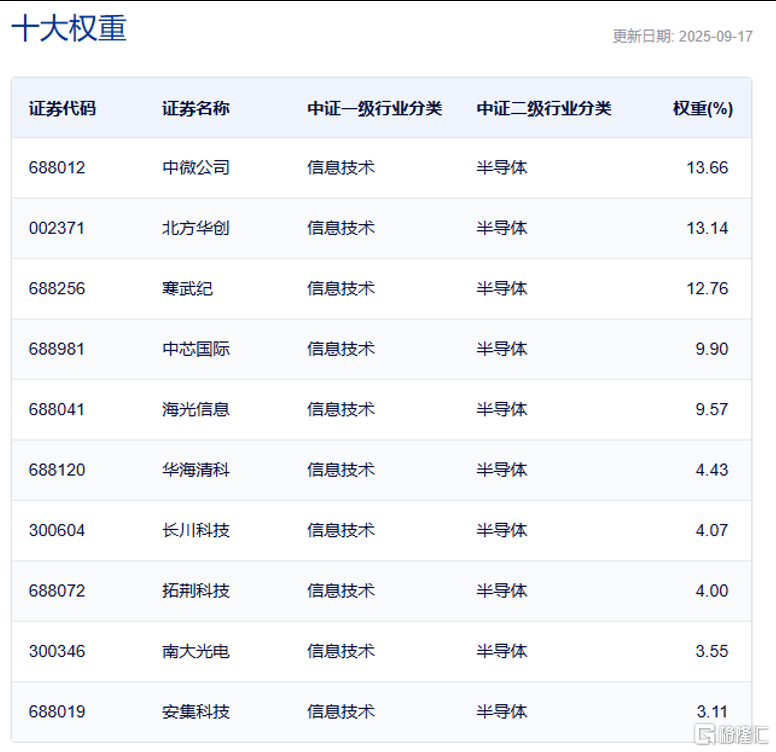Click weight value 12.76
Image resolution: width=776 pixels, height=752 pixels.
tap(707, 288)
